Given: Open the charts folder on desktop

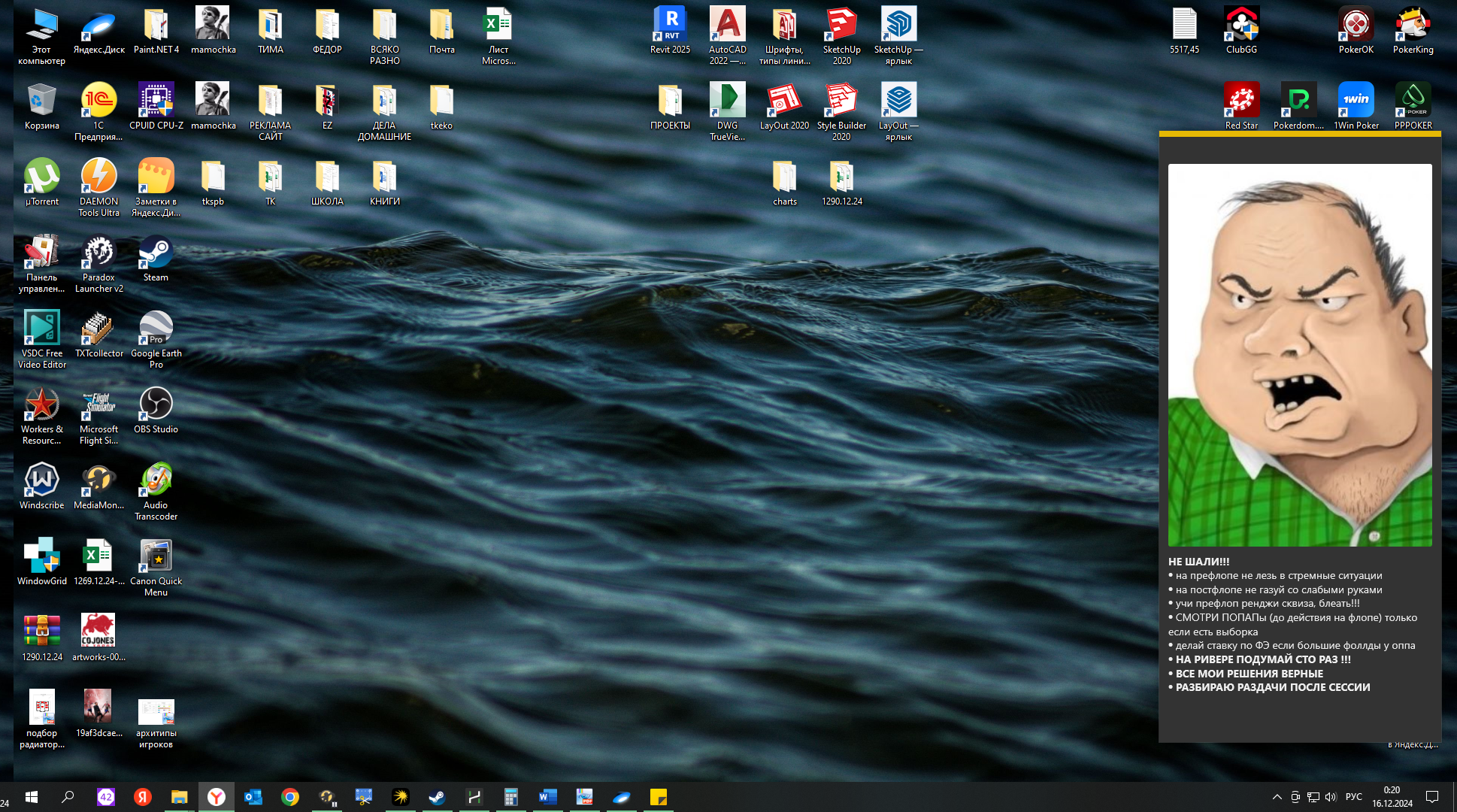Looking at the screenshot, I should (x=784, y=183).
